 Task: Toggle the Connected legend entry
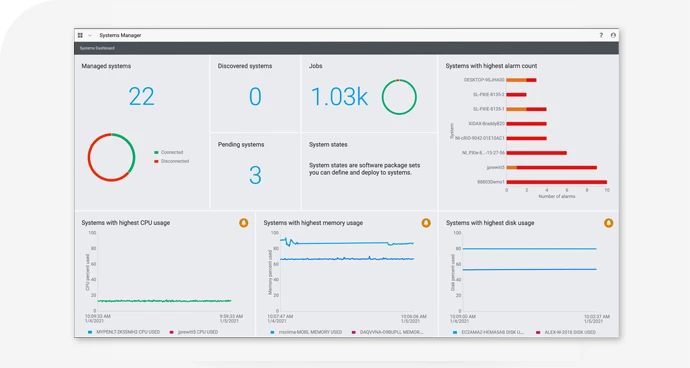coord(169,152)
